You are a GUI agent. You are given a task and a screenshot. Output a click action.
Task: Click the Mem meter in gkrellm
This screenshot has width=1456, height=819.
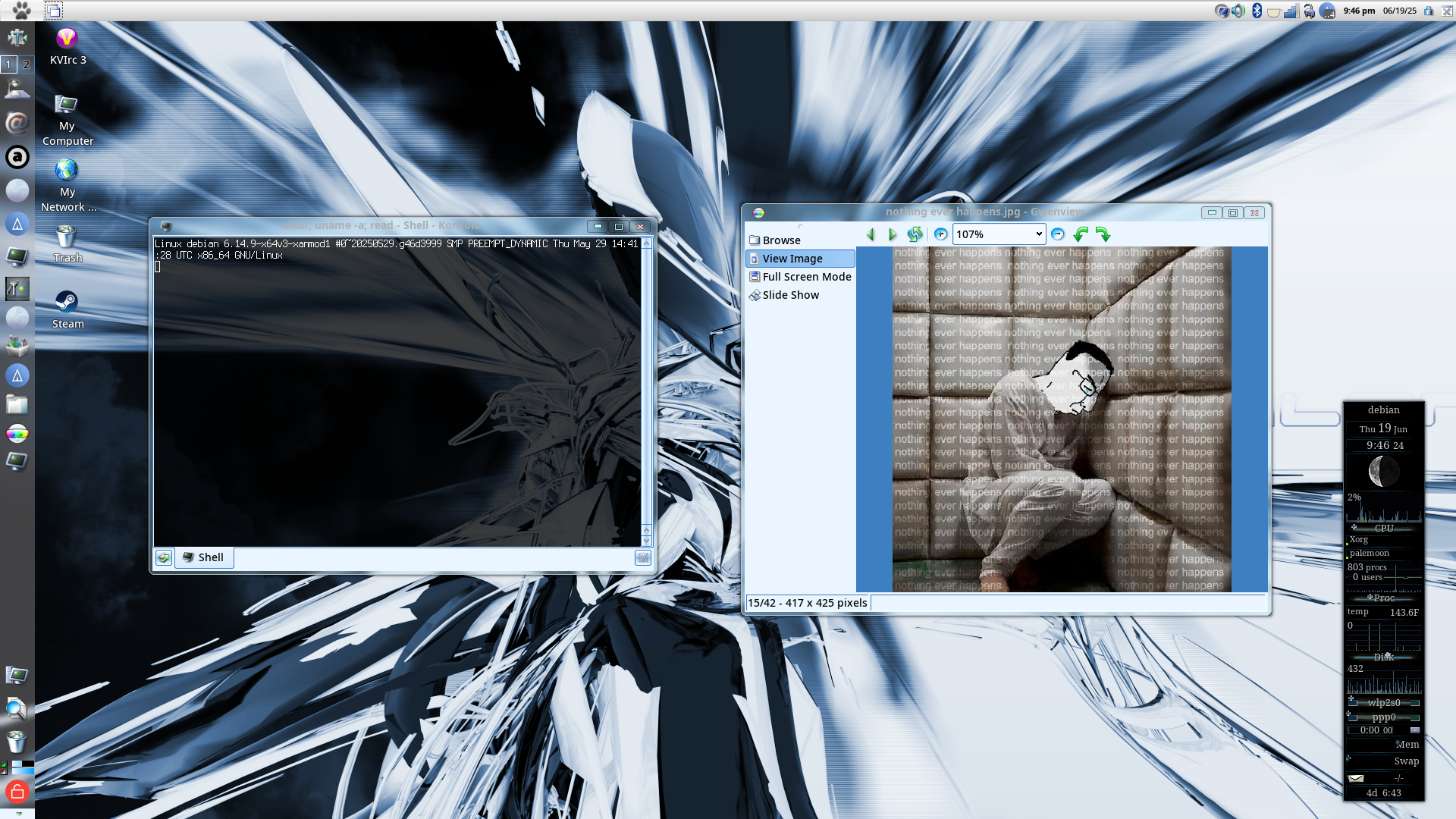(1384, 745)
